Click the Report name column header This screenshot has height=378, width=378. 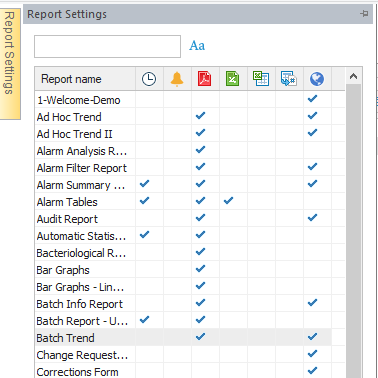coord(85,79)
